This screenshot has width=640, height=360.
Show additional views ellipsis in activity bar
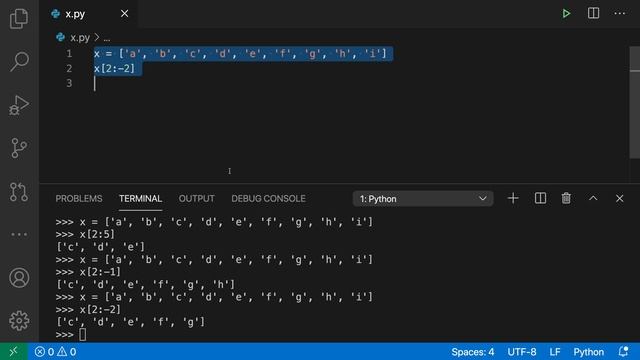(x=19, y=234)
